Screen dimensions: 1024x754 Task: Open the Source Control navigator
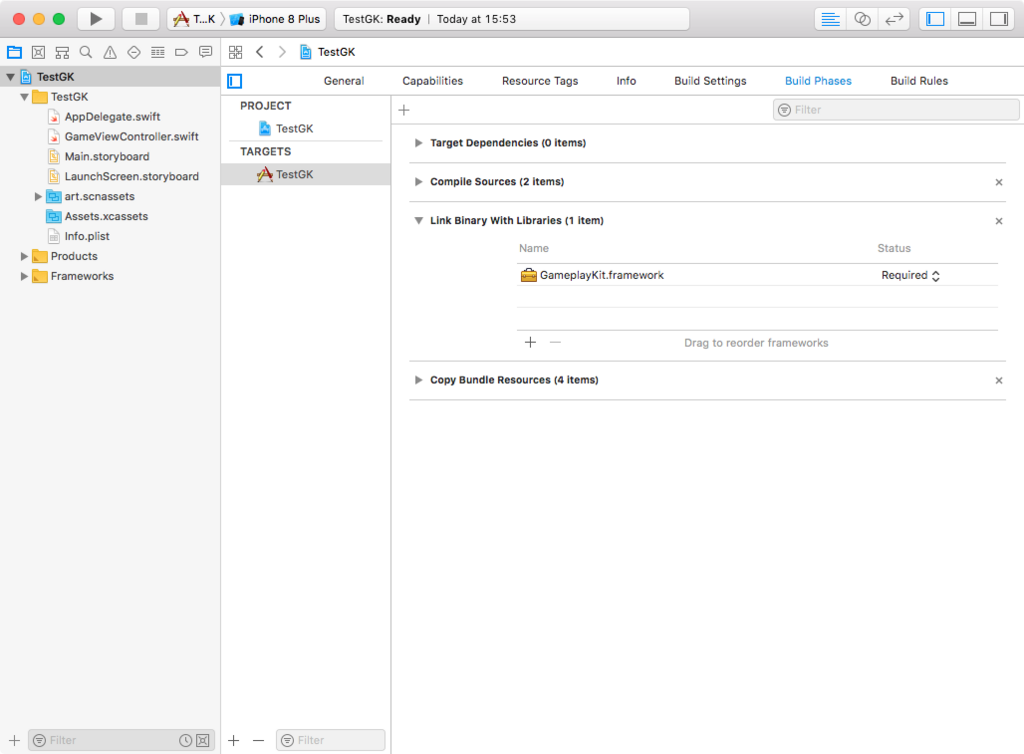pyautogui.click(x=39, y=52)
